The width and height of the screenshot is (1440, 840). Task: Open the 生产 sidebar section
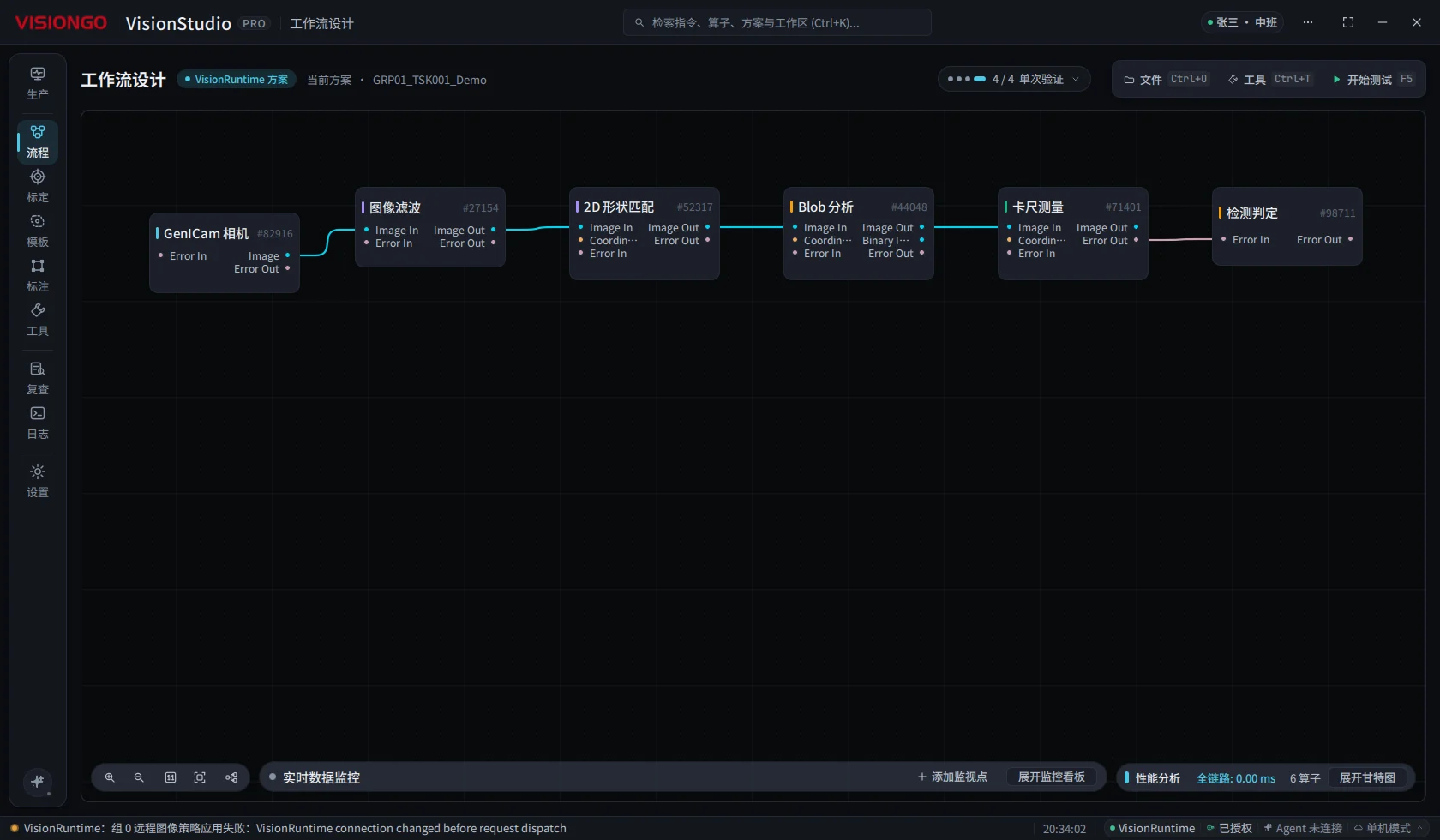[38, 83]
